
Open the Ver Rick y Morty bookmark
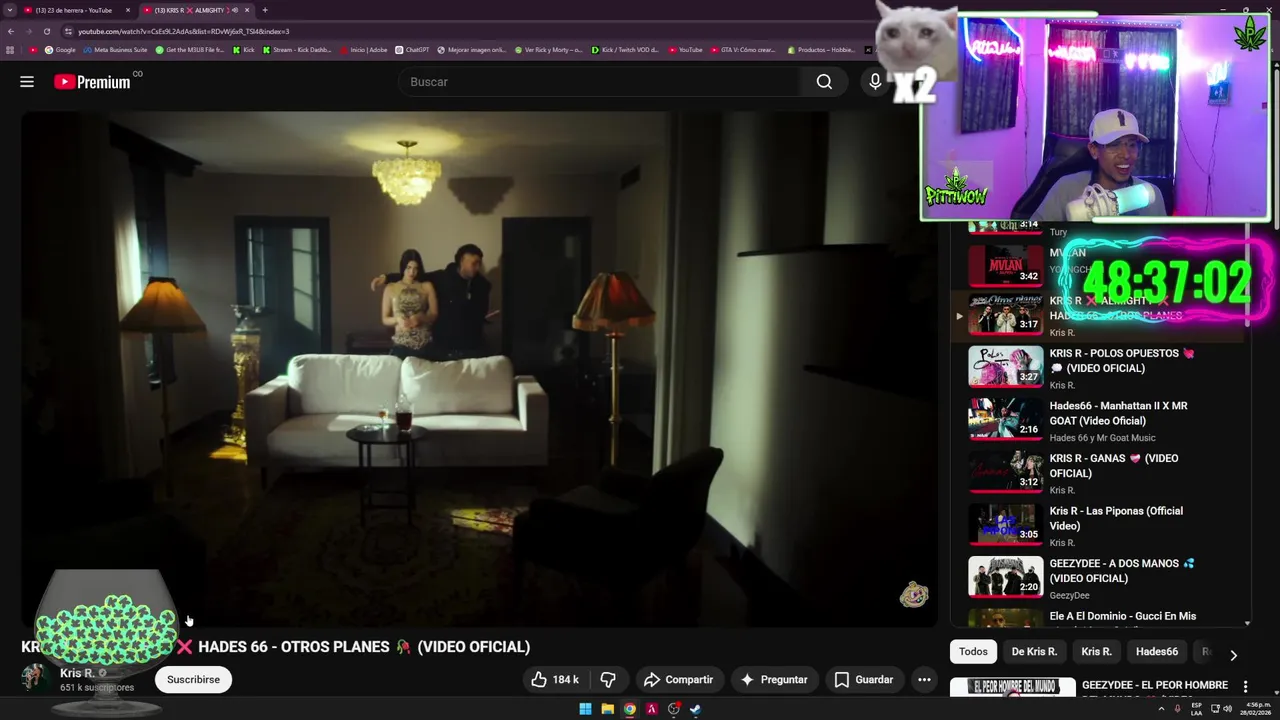pyautogui.click(x=548, y=50)
